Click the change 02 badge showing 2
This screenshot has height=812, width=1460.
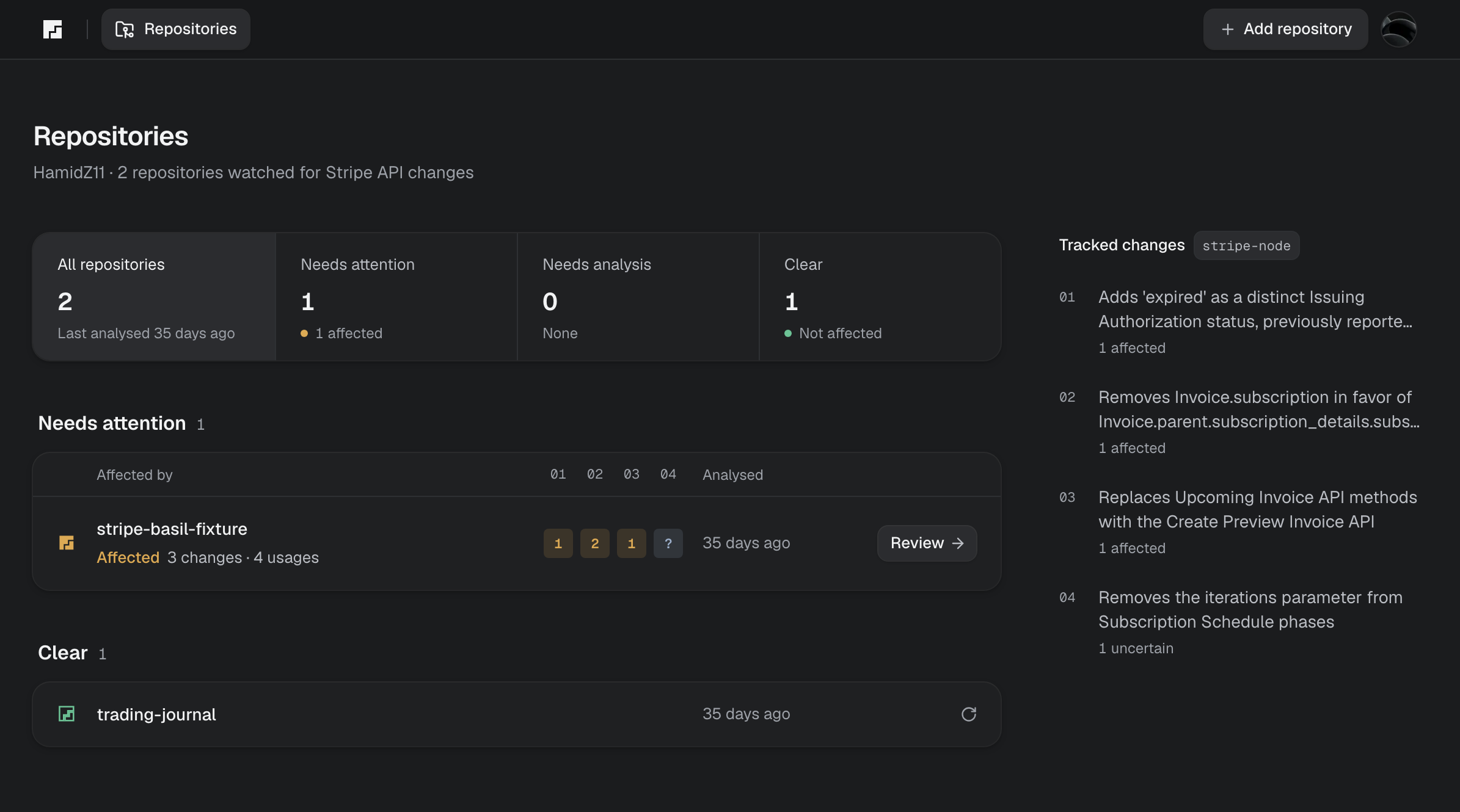(x=595, y=543)
